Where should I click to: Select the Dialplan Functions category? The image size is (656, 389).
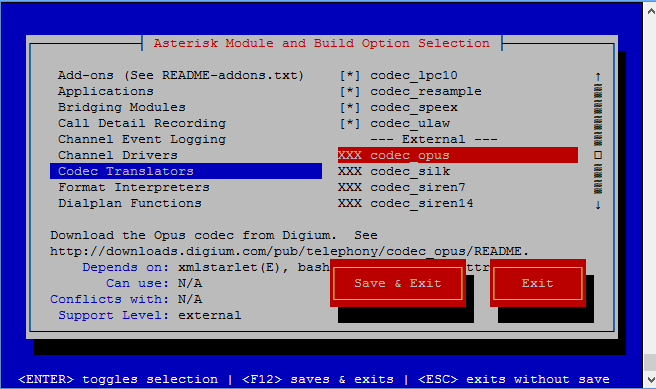[130, 203]
